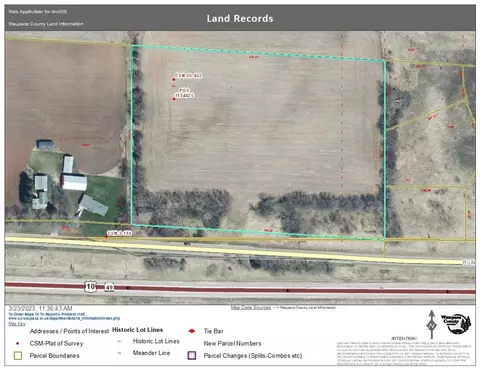This screenshot has height=370, width=480.
Task: Click the New Parcel Numbers legend entry
Action: pos(232,343)
